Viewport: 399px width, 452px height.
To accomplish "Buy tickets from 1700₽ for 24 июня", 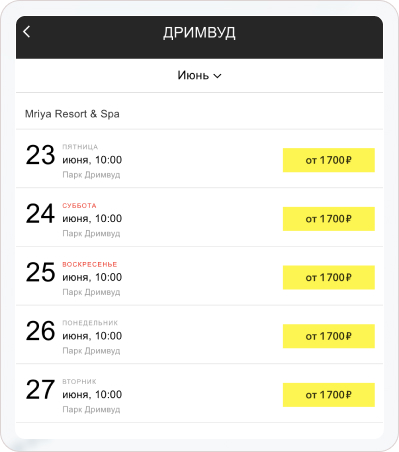I will click(x=329, y=219).
